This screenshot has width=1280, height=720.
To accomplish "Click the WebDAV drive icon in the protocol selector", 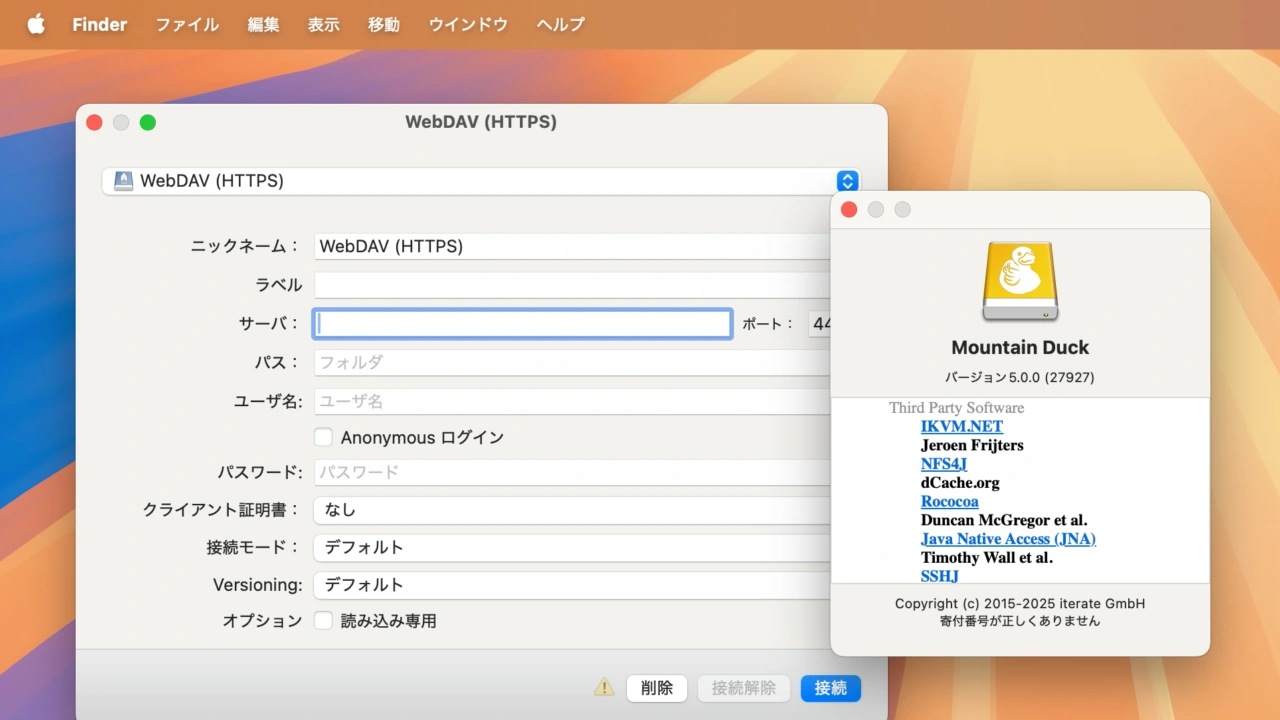I will 122,181.
